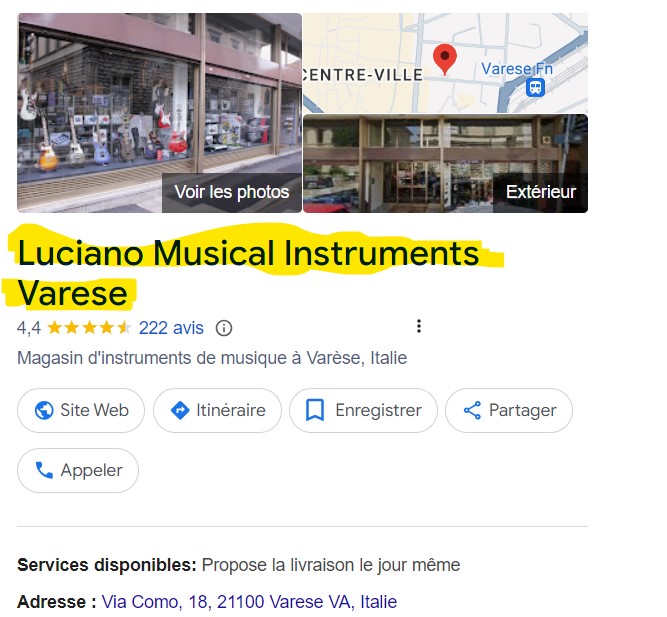Viewport: 667px width, 617px height.
Task: Click the share icon in Partager
Action: 472,411
